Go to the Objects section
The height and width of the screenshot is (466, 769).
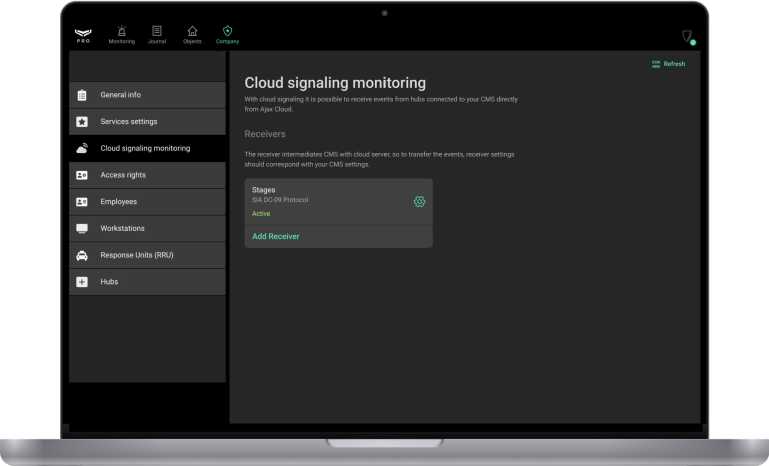pyautogui.click(x=192, y=34)
